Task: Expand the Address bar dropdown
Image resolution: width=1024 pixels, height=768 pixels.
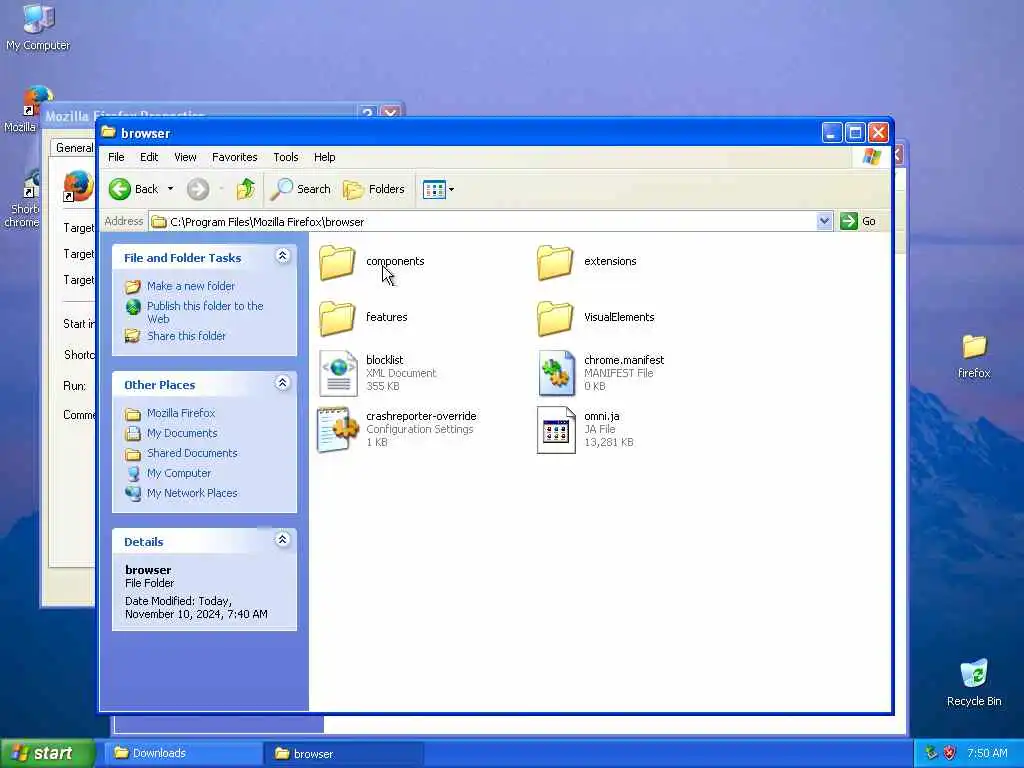Action: 824,221
